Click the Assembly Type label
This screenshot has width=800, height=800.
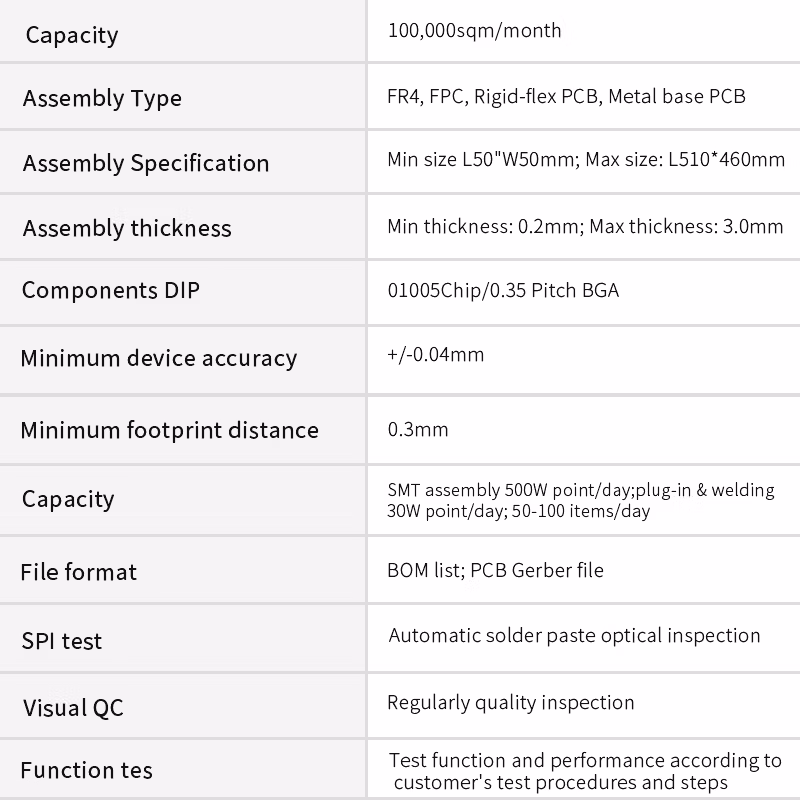(102, 98)
